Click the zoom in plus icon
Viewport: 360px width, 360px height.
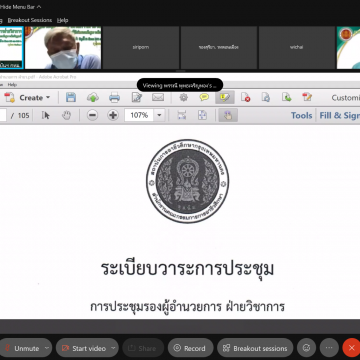point(113,115)
